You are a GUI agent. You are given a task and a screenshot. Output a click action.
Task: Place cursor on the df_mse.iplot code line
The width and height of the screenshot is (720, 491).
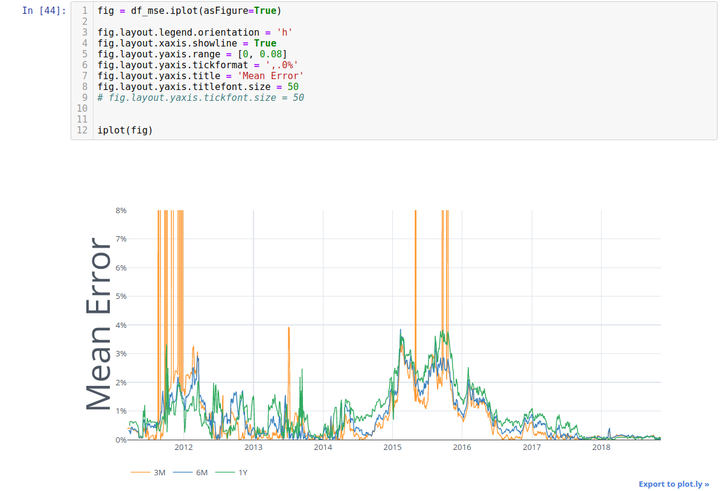[x=189, y=11]
